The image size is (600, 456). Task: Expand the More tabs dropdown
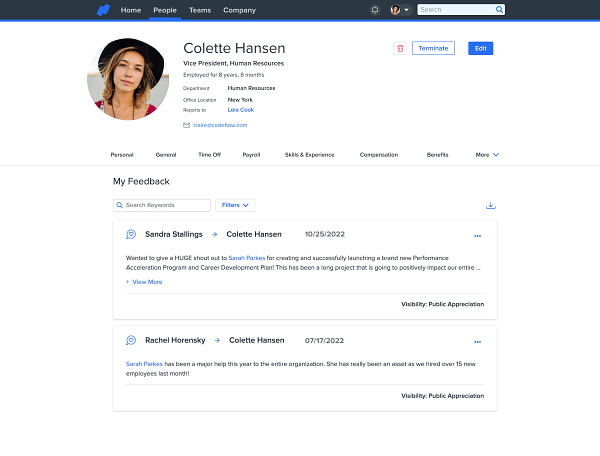click(x=487, y=155)
